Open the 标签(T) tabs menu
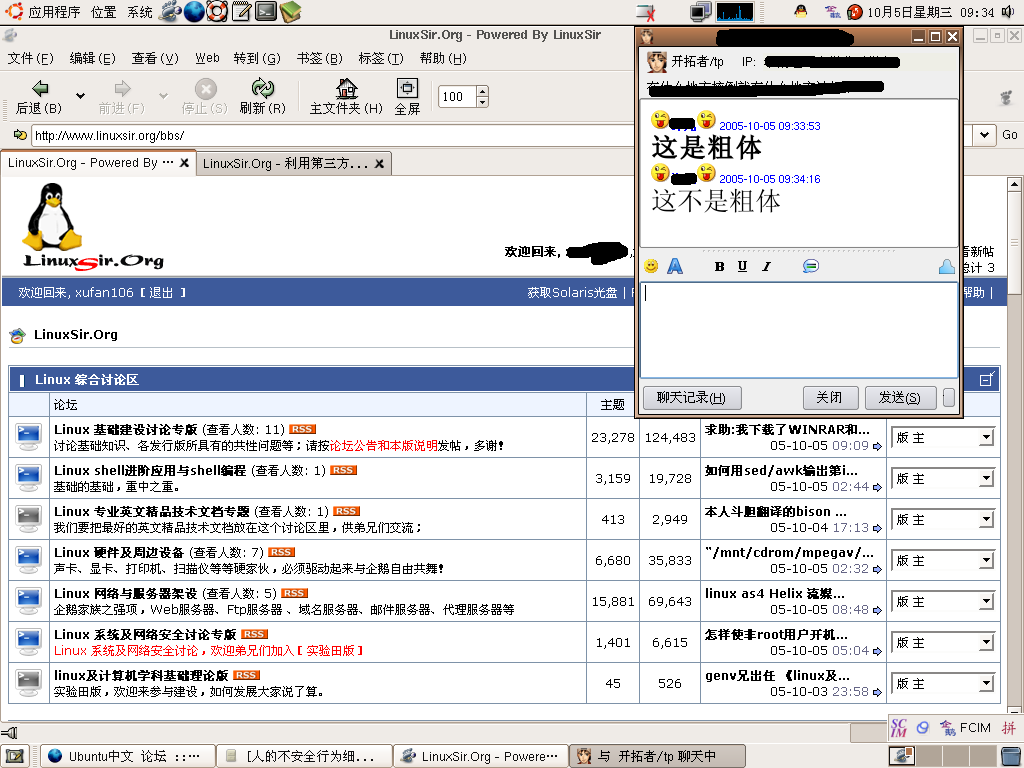This screenshot has width=1024, height=768. (381, 59)
